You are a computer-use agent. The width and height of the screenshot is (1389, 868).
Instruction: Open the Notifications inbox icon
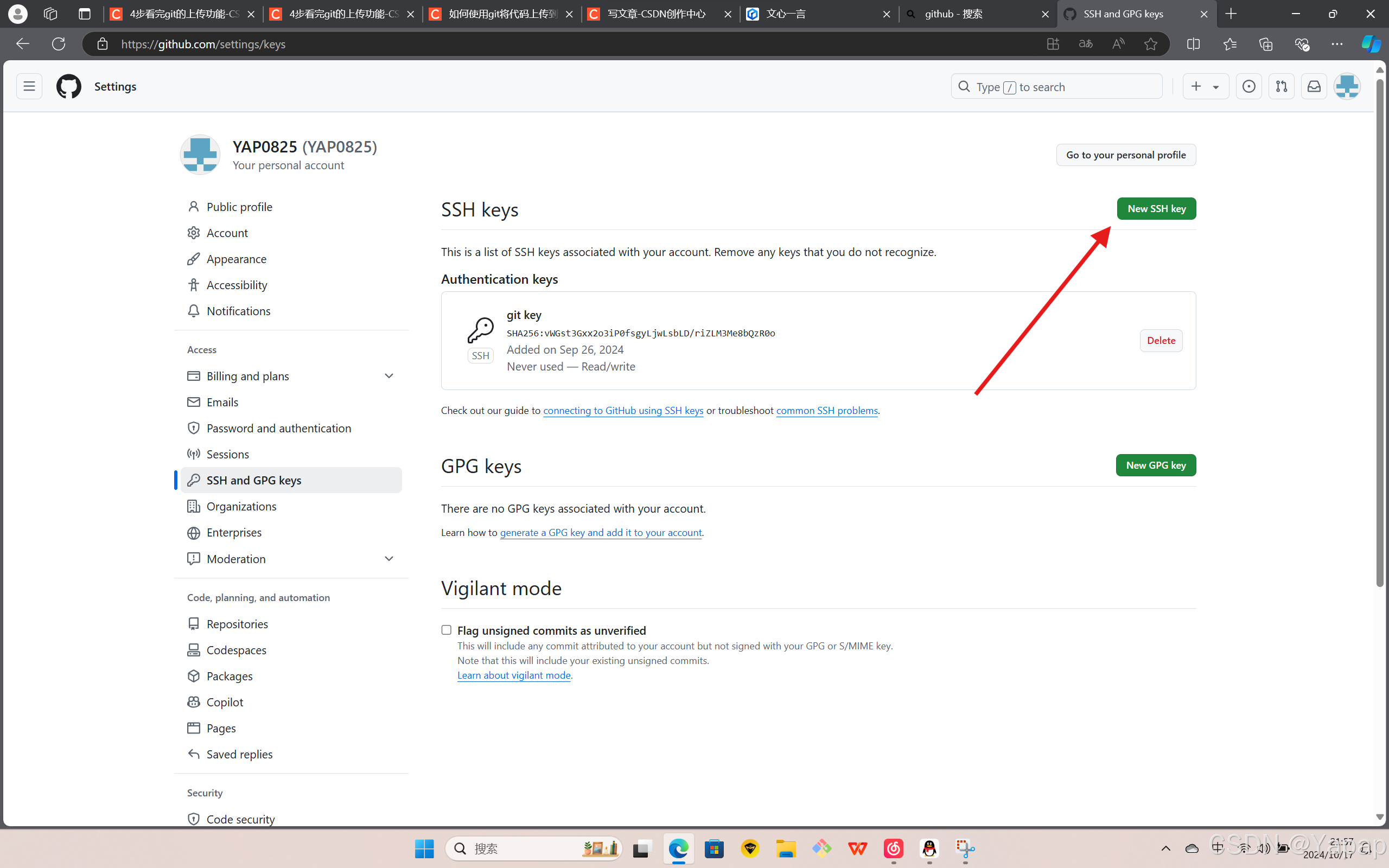[1314, 87]
